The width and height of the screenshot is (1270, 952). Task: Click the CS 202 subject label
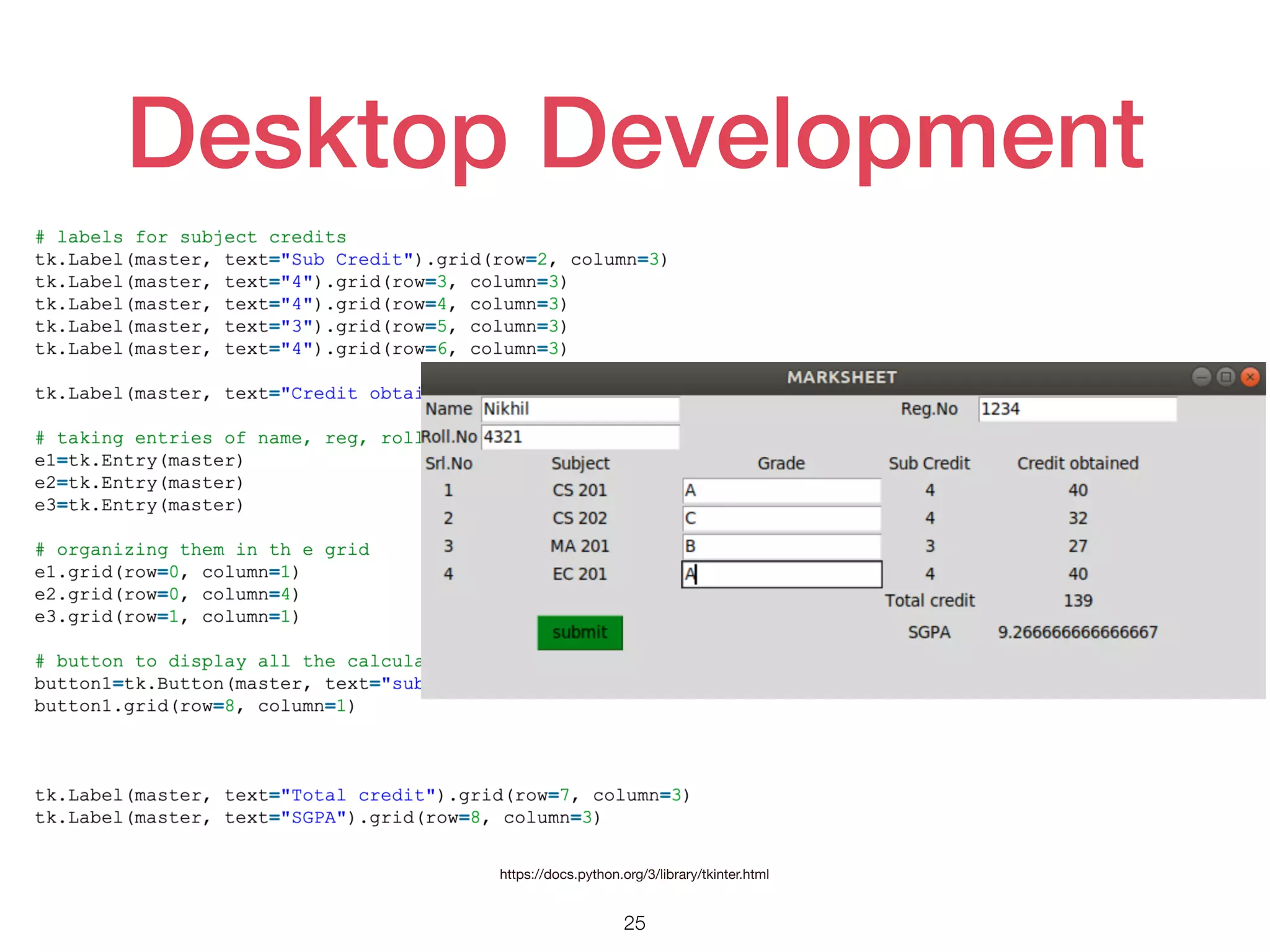click(580, 518)
